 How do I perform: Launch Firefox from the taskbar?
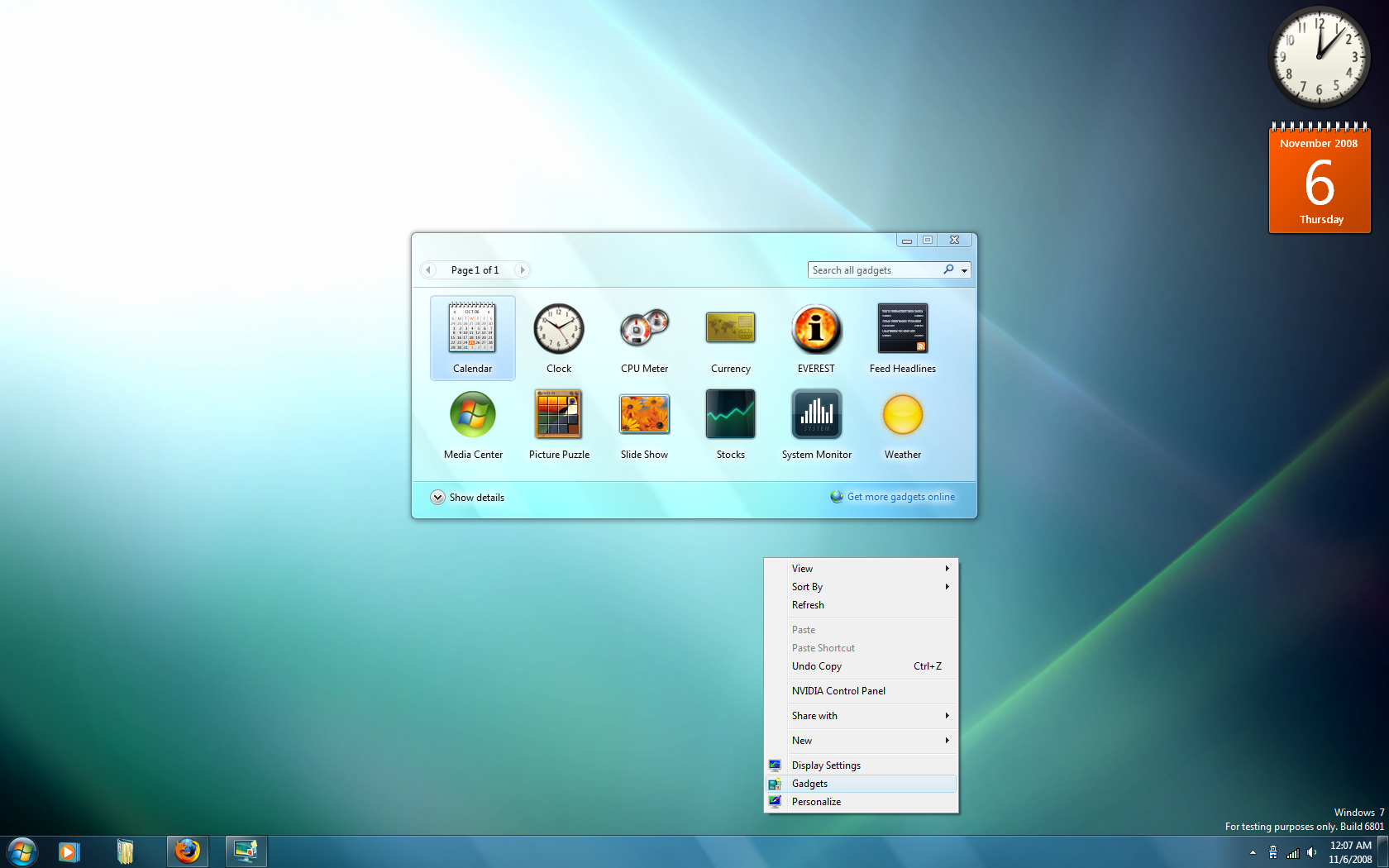187,851
